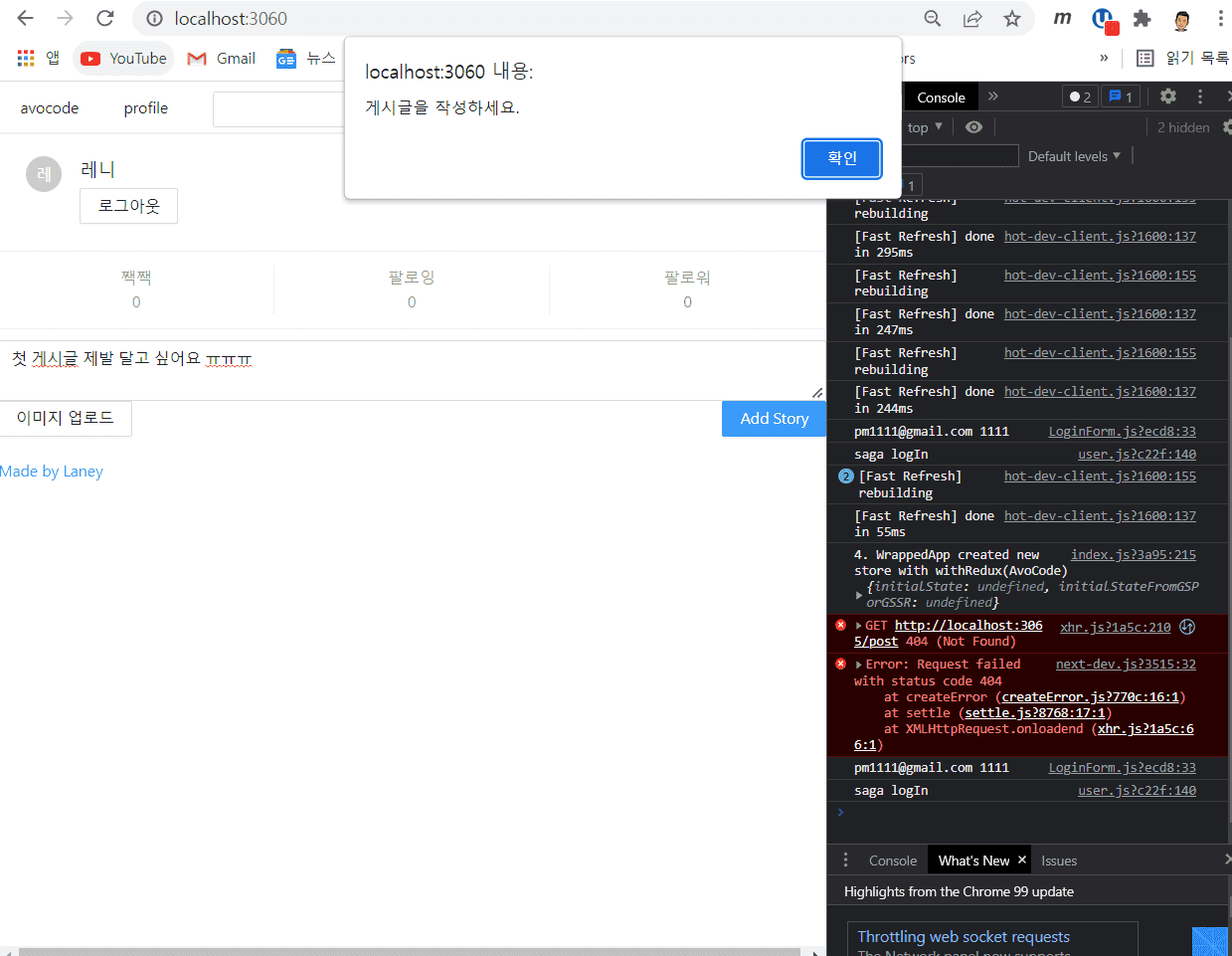Open Throttling web socket requests article

964,937
